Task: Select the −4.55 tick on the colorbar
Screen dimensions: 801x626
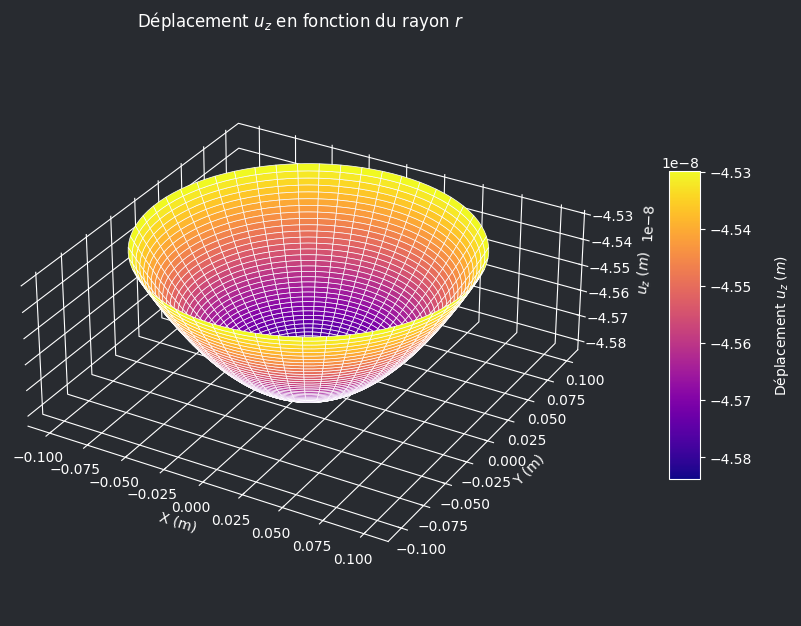Action: click(x=729, y=287)
